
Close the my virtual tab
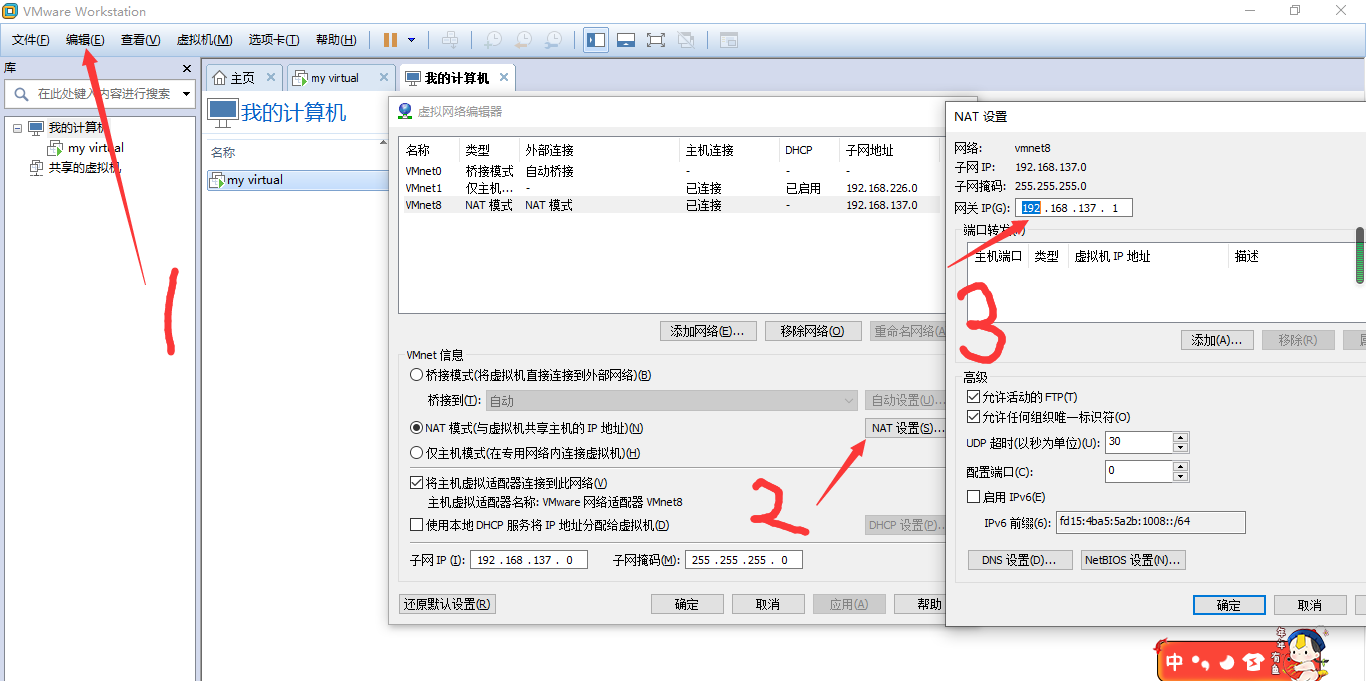383,77
